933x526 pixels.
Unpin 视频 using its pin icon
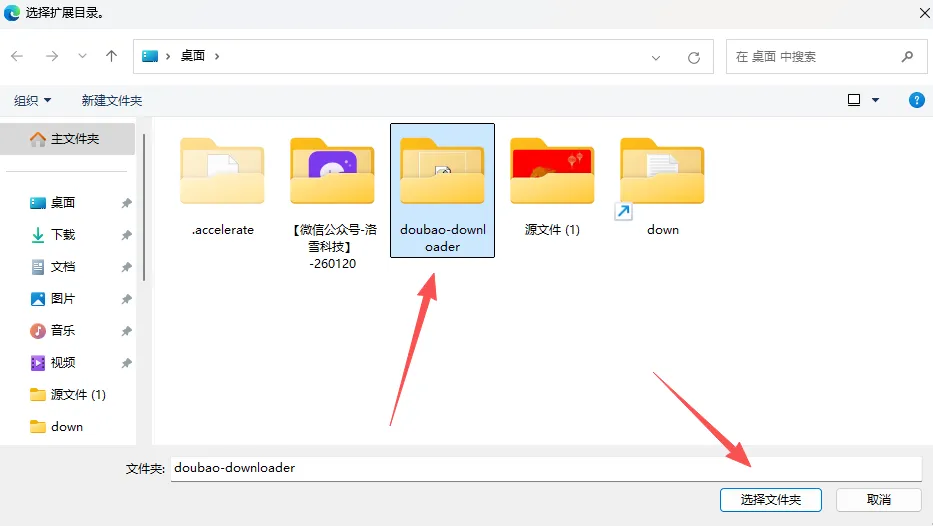click(x=126, y=364)
